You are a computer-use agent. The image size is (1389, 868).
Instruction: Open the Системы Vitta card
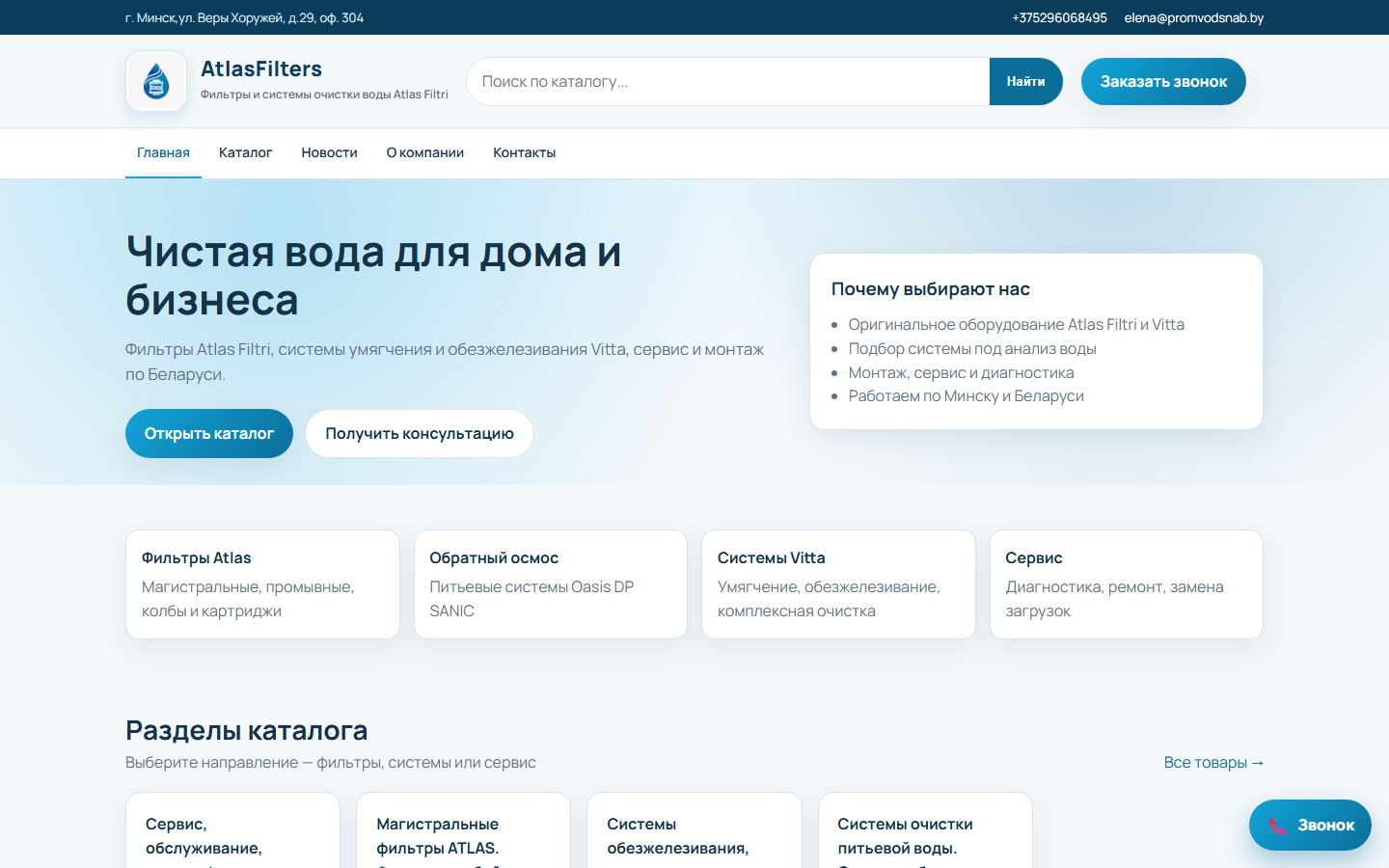click(x=838, y=584)
